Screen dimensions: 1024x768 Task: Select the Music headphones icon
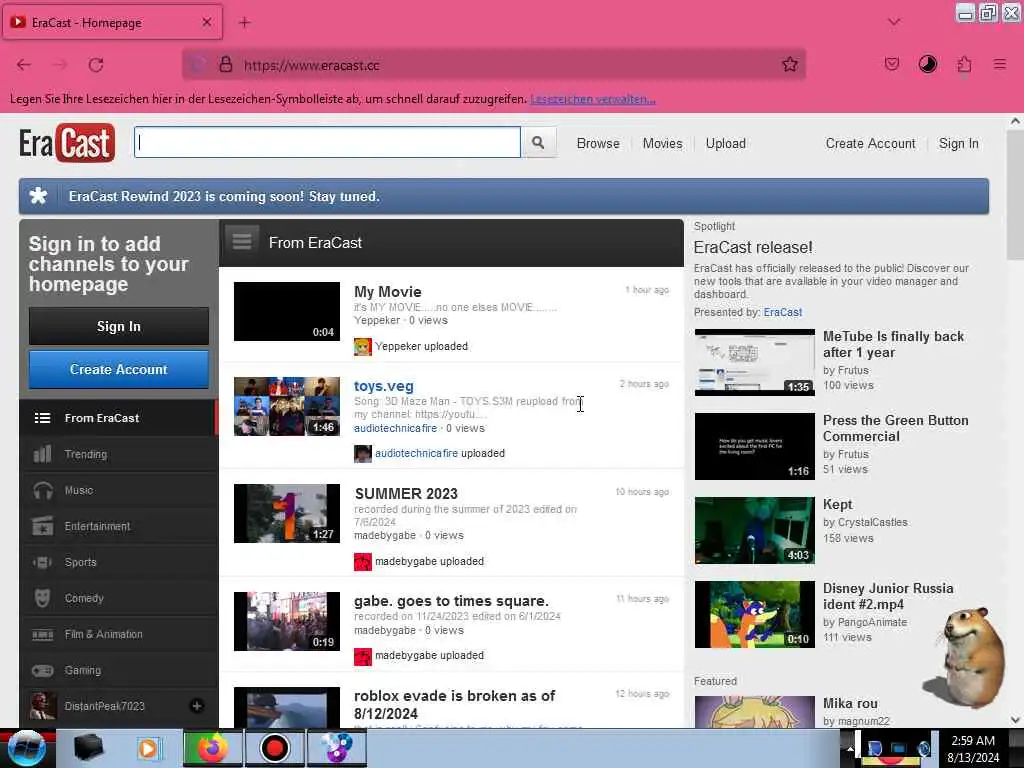coord(42,490)
